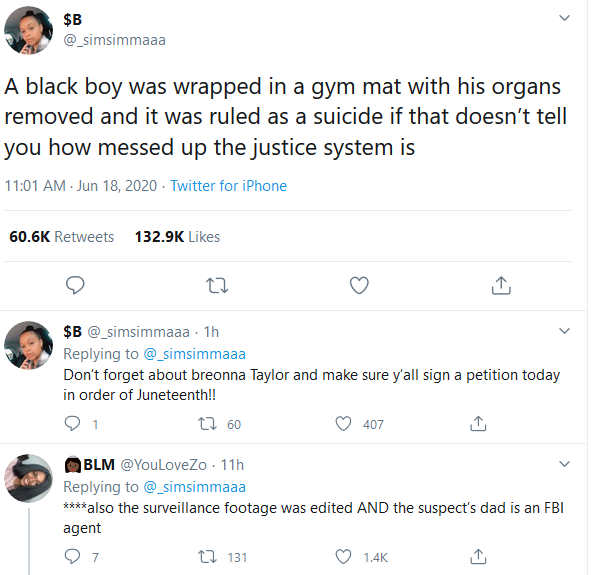
Task: Reply to the main tweet with comment icon
Action: point(75,285)
